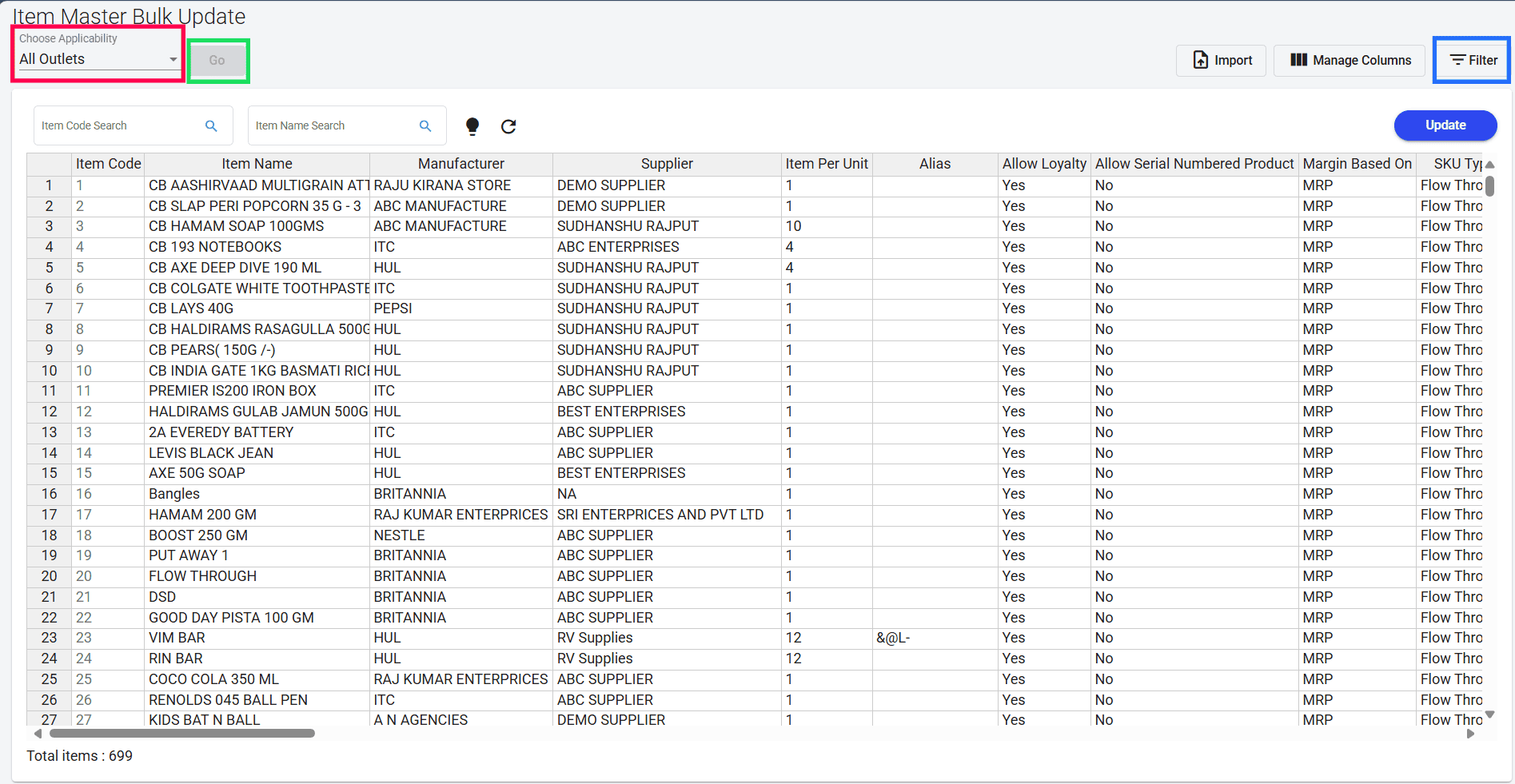Select the VIM BAR item name cell

click(257, 638)
